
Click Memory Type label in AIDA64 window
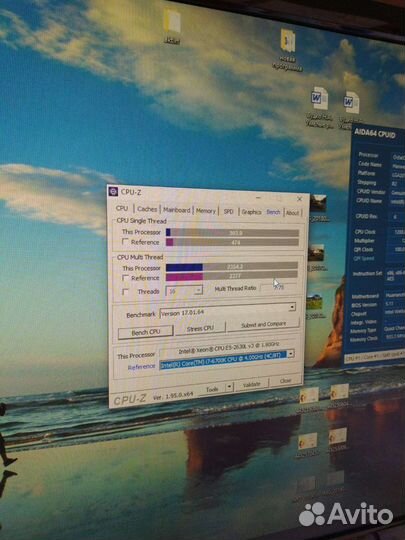[363, 331]
